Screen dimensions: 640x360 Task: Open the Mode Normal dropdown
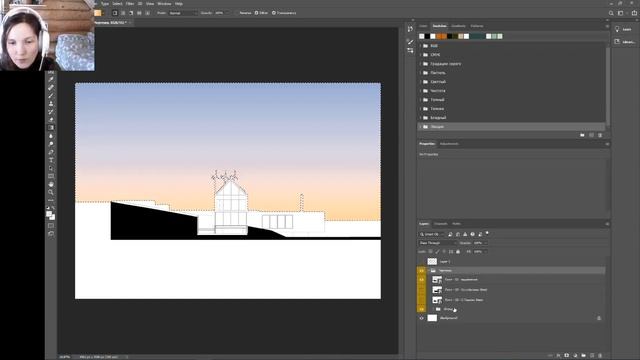183,13
